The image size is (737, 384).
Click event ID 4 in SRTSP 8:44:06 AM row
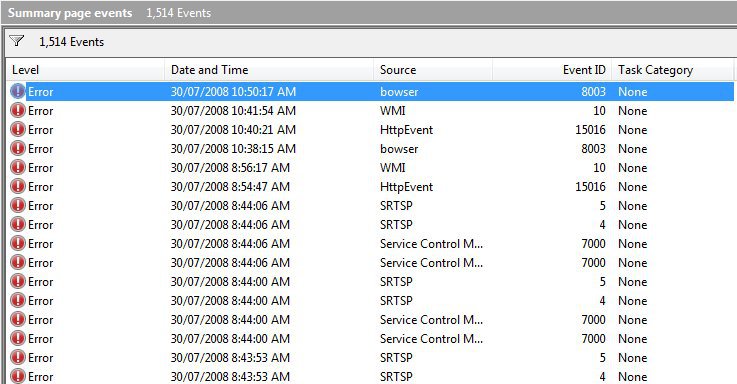coord(602,224)
